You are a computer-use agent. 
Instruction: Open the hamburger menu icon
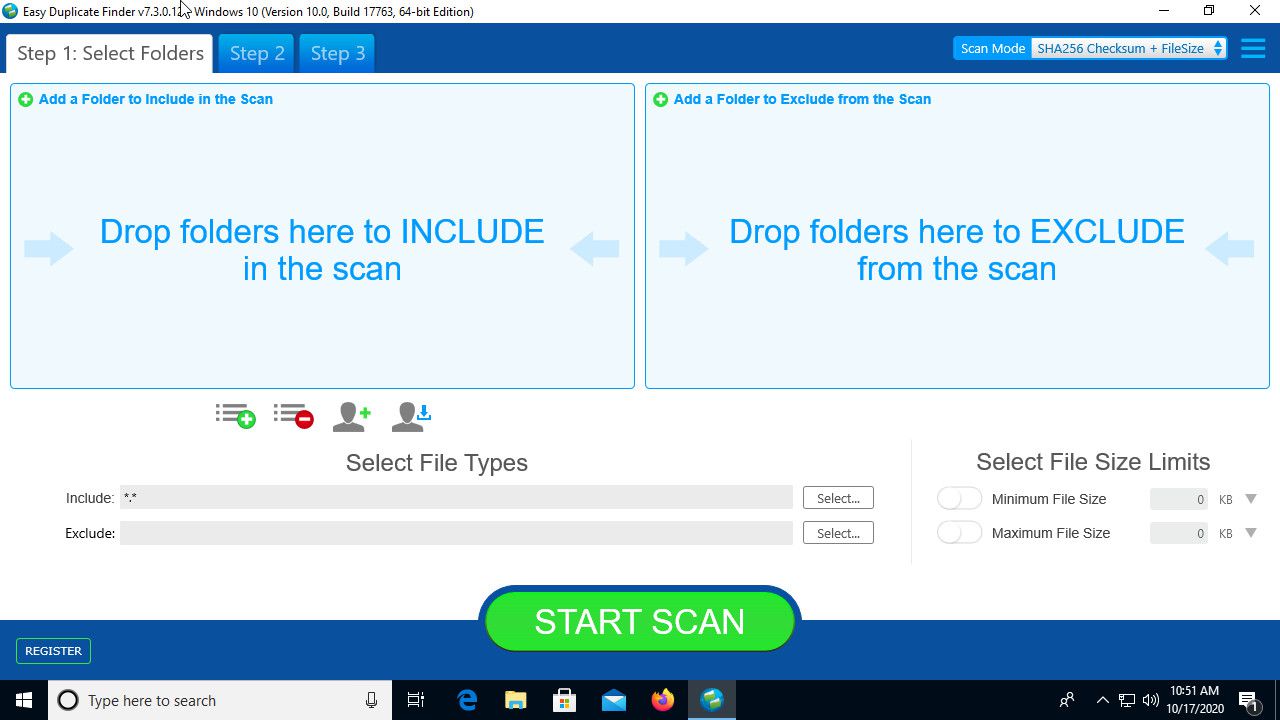coord(1253,48)
